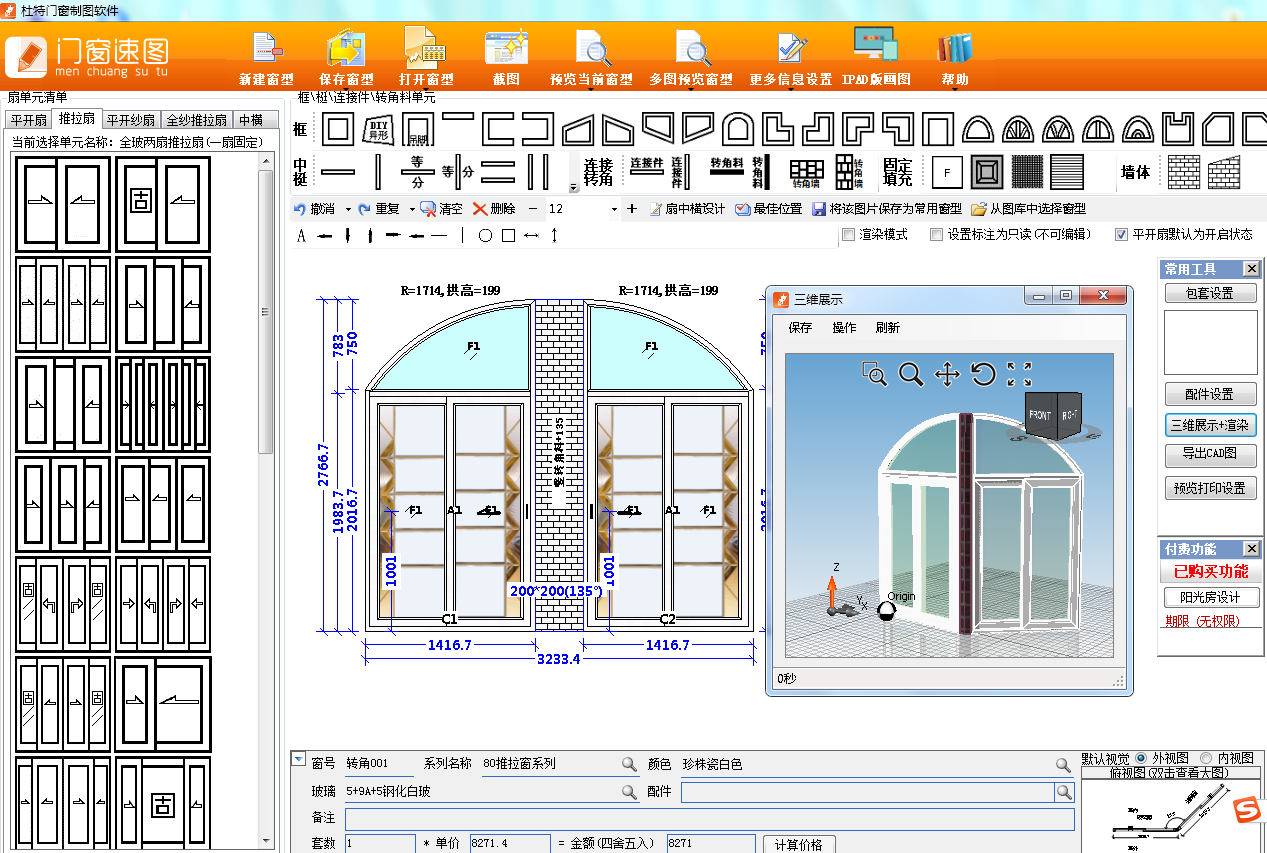Image resolution: width=1267 pixels, height=853 pixels.
Task: Click the 打开窗型 open icon
Action: click(426, 49)
